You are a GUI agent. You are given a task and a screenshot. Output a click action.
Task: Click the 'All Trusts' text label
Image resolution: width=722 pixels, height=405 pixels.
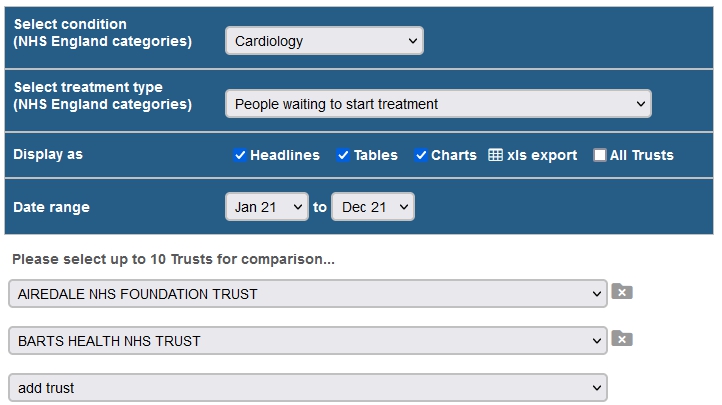coord(641,155)
